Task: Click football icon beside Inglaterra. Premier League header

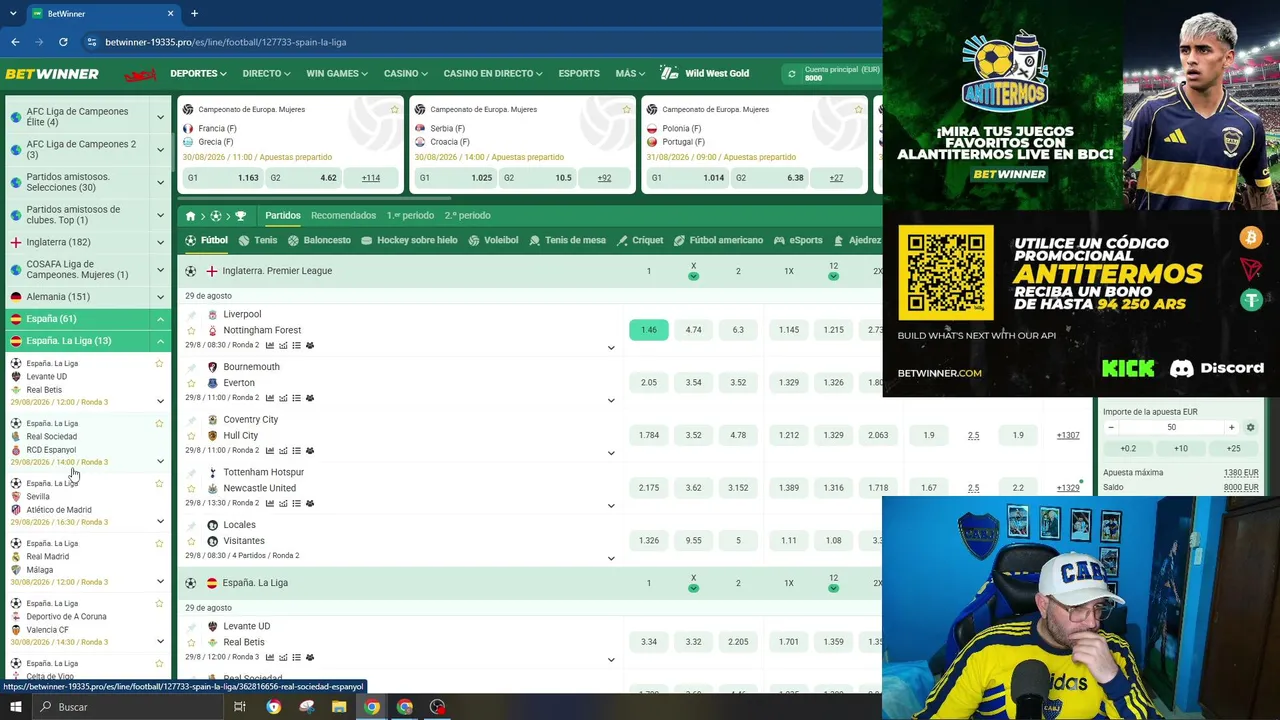Action: point(191,271)
